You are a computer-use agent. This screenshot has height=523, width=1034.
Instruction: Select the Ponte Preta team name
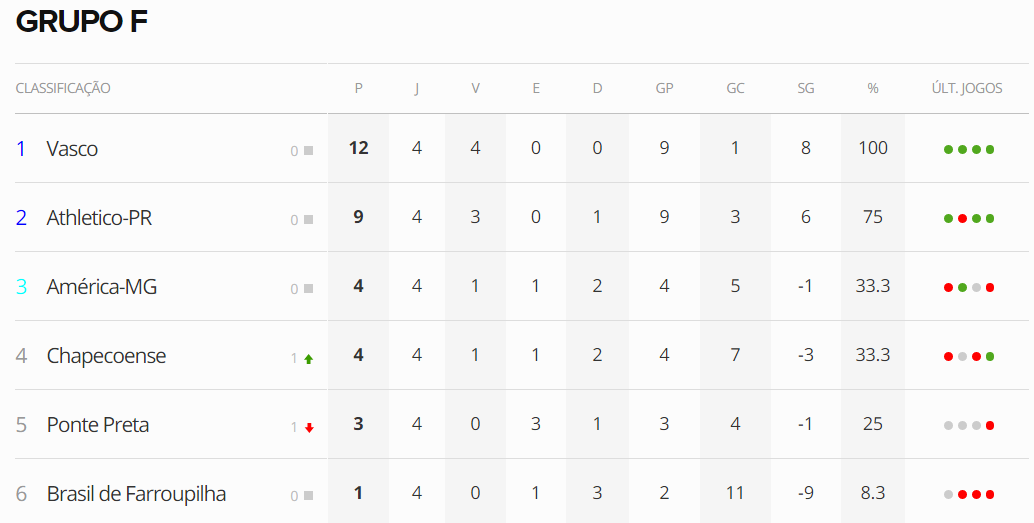98,424
